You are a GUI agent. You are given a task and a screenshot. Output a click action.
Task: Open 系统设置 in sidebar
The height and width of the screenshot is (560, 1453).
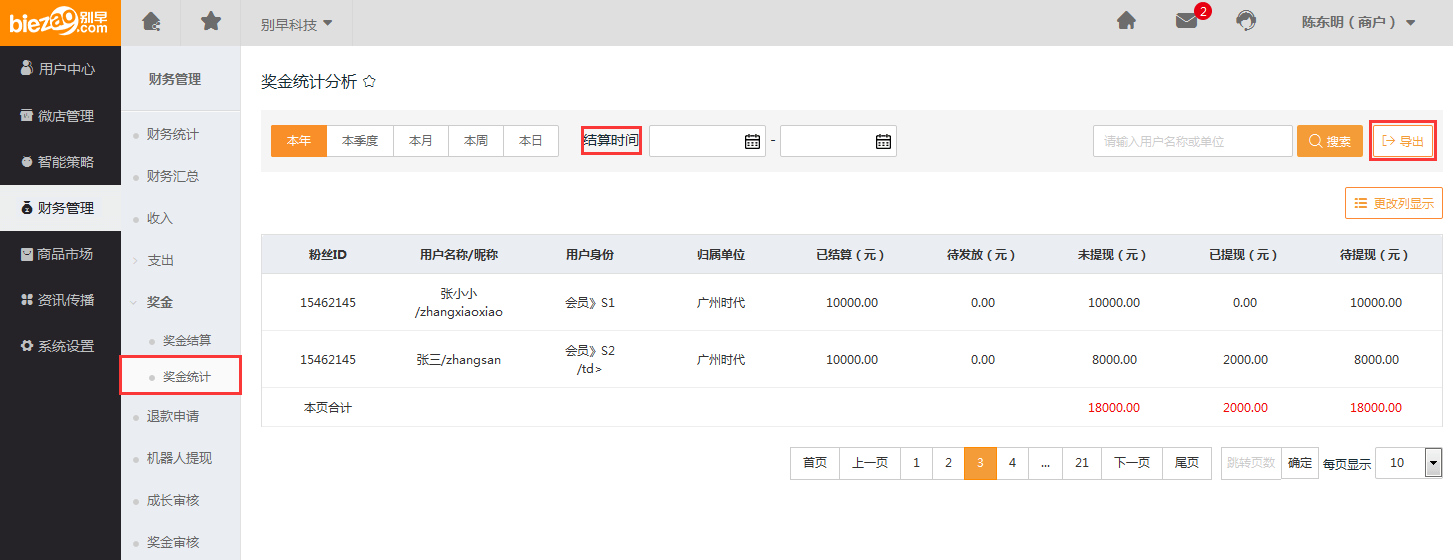(60, 346)
